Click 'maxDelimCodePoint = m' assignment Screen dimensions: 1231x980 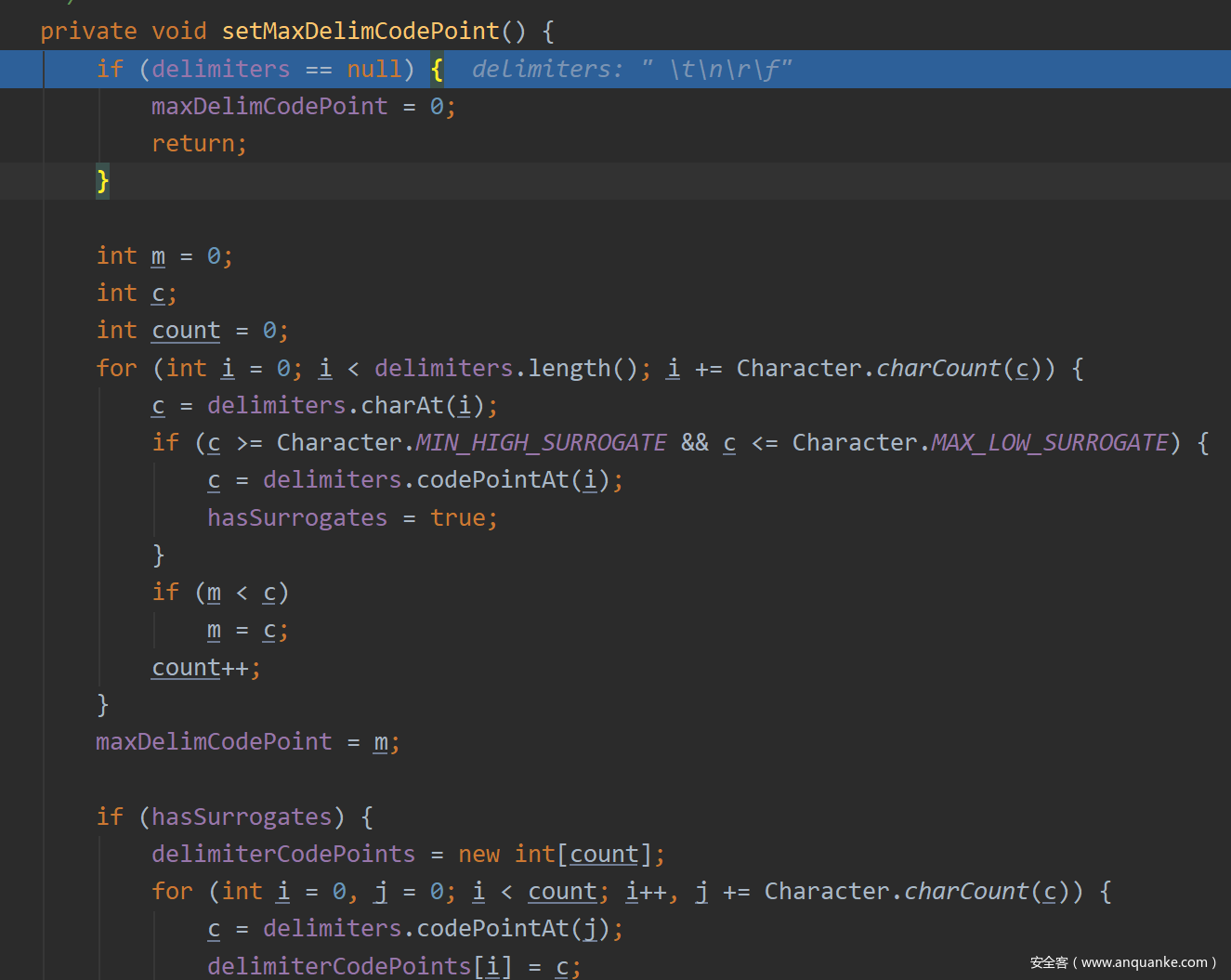[247, 742]
